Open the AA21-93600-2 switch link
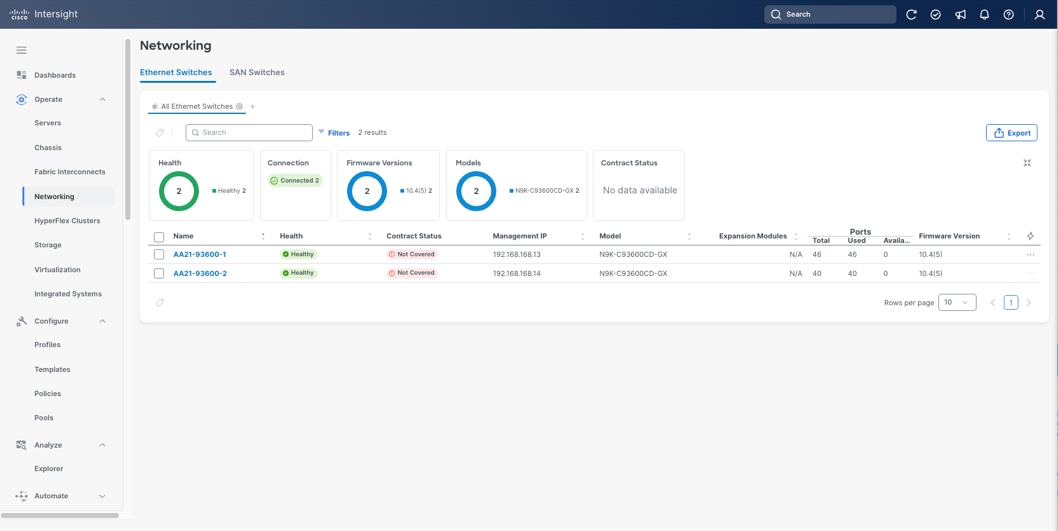 tap(200, 273)
